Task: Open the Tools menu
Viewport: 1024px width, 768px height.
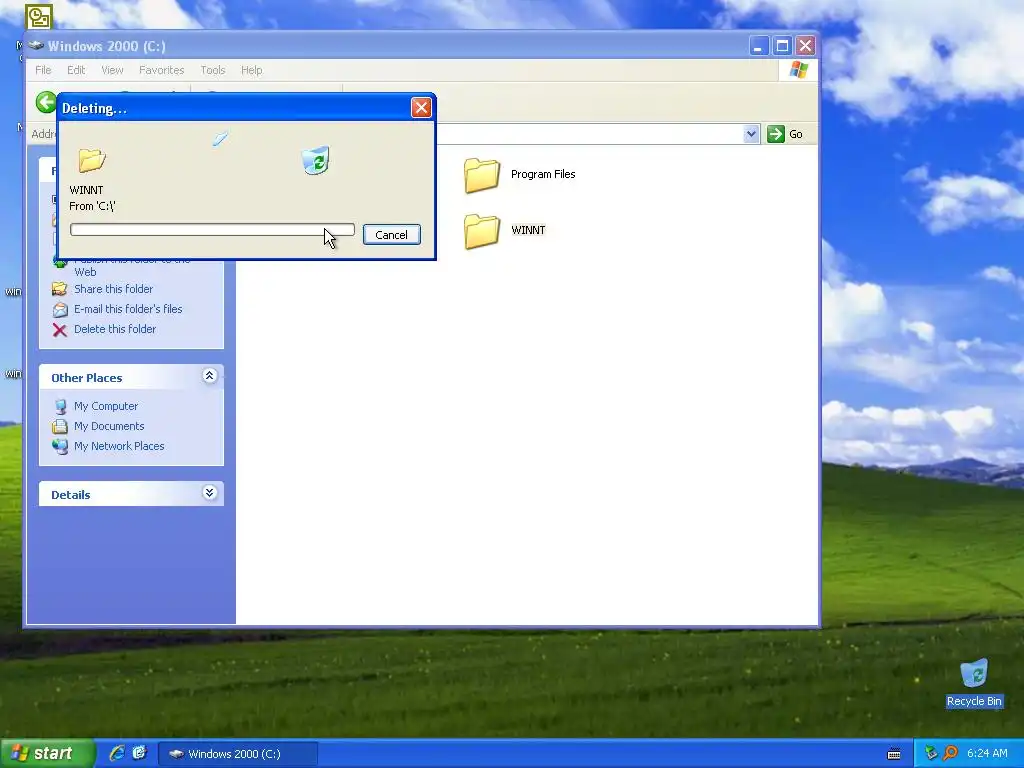Action: click(x=212, y=70)
